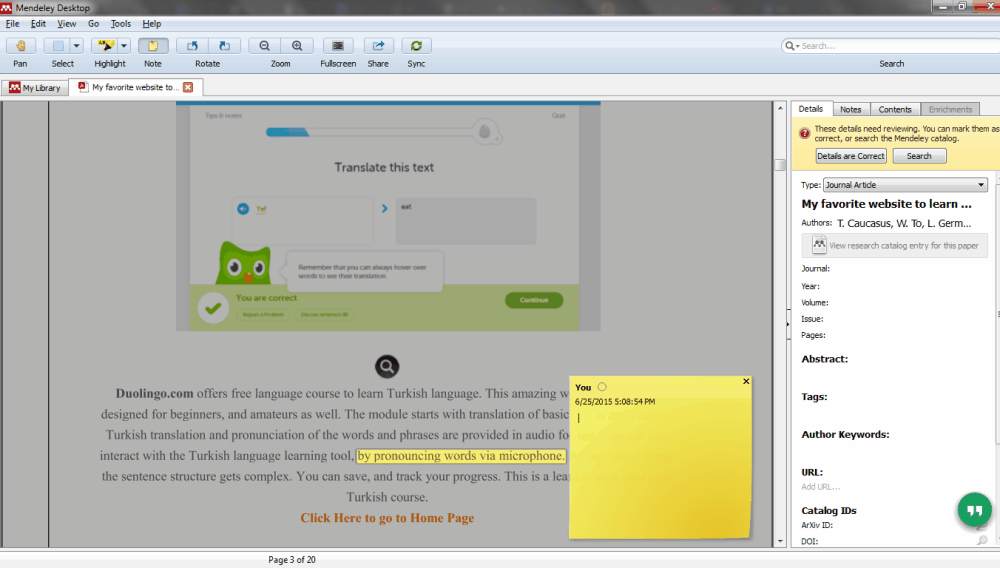1000x568 pixels.
Task: Open the Enrichments panel tab
Action: coord(950,110)
